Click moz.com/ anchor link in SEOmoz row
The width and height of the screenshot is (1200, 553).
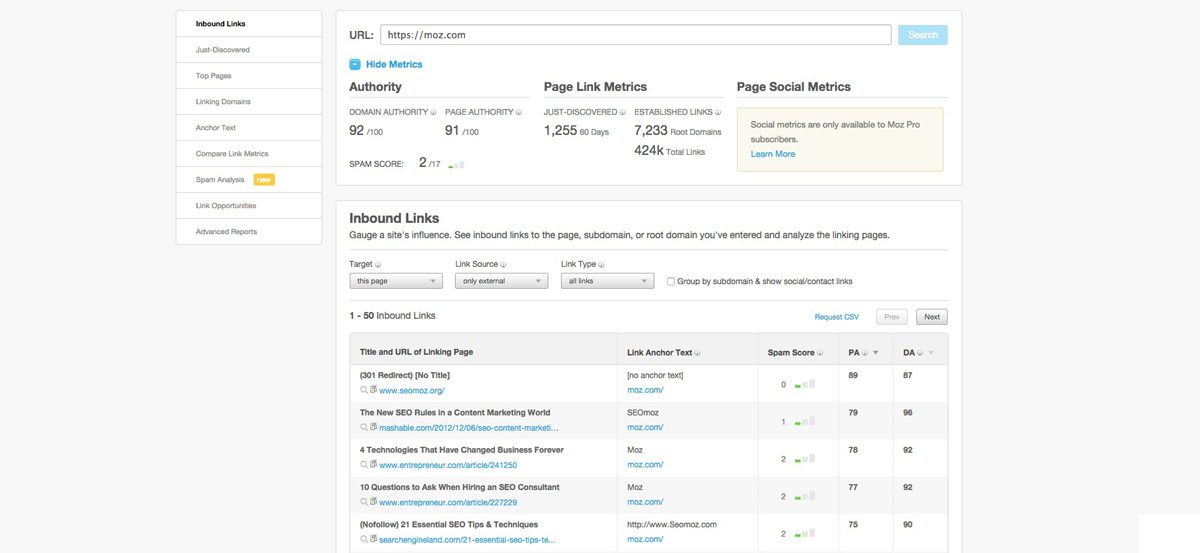click(645, 428)
